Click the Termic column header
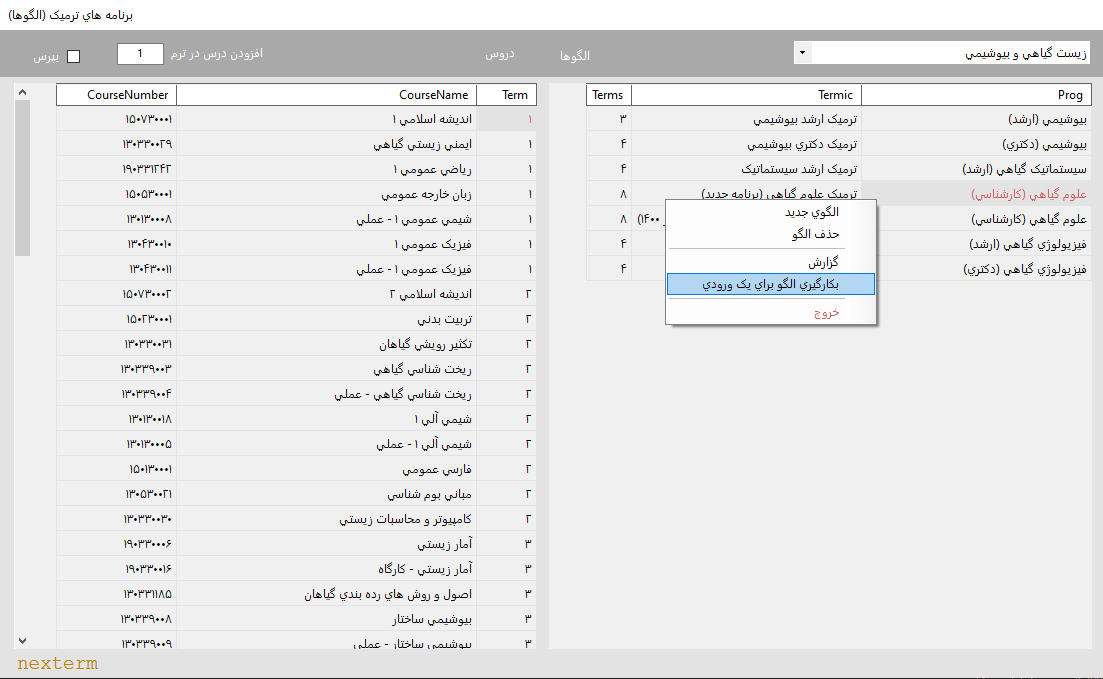 tap(746, 95)
